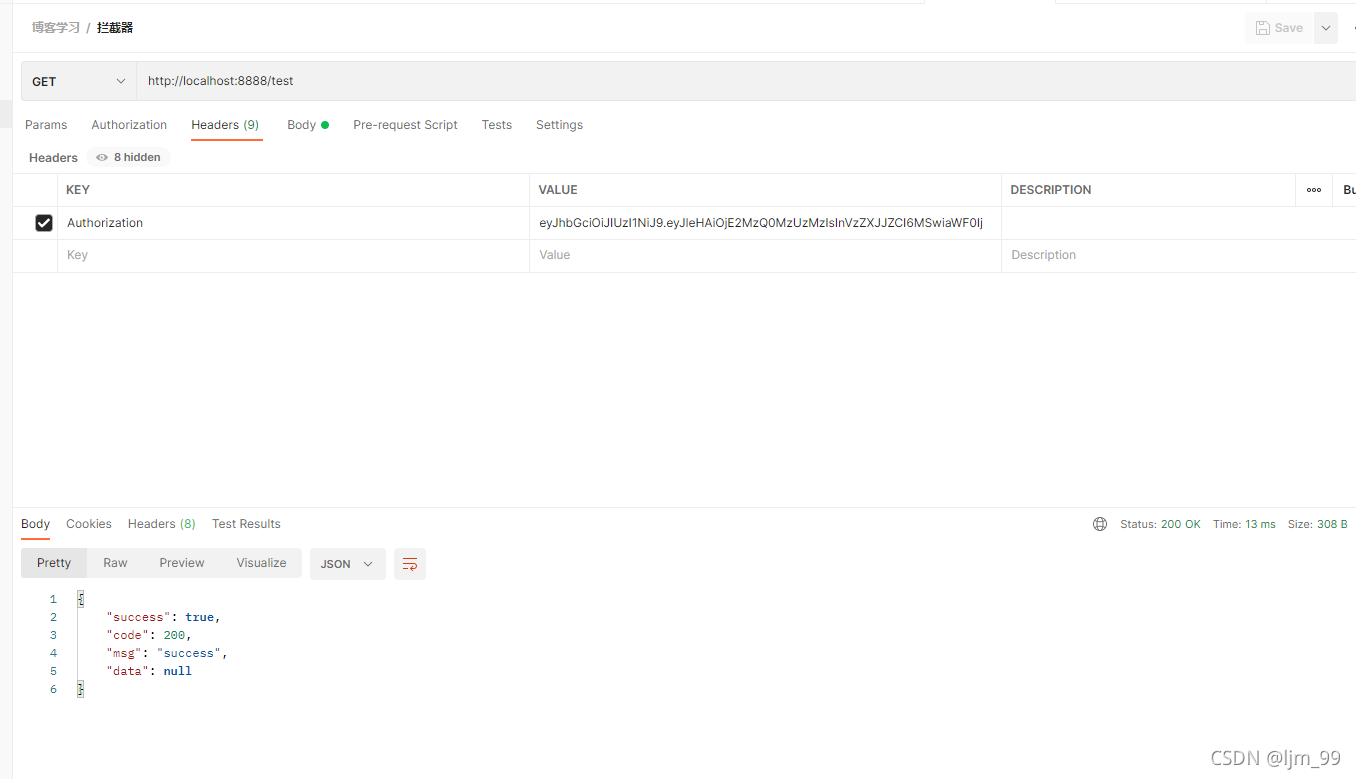This screenshot has height=779, width=1356.
Task: Toggle the line wrap icon
Action: (x=410, y=564)
